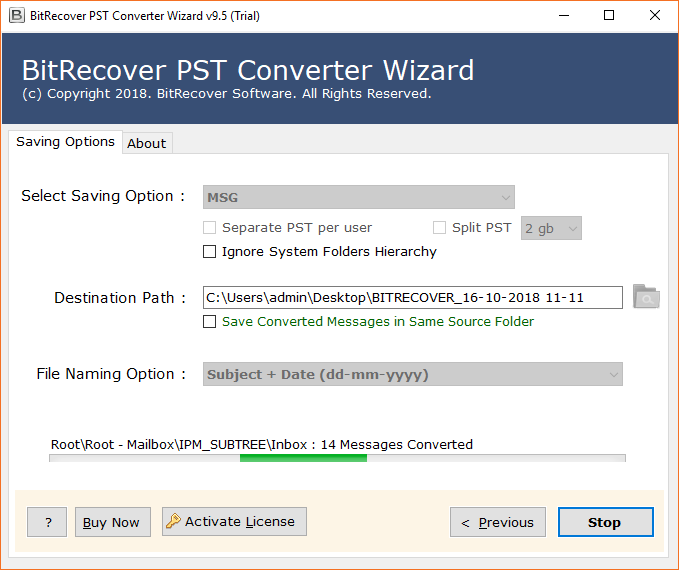Click inside the Destination Path field
The width and height of the screenshot is (679, 570).
413,298
